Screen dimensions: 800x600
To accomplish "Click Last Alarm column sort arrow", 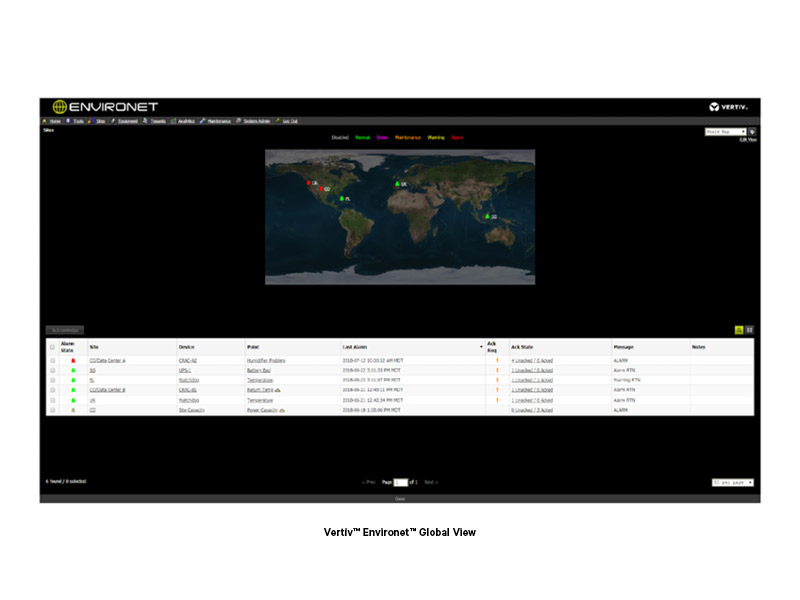I will 481,347.
